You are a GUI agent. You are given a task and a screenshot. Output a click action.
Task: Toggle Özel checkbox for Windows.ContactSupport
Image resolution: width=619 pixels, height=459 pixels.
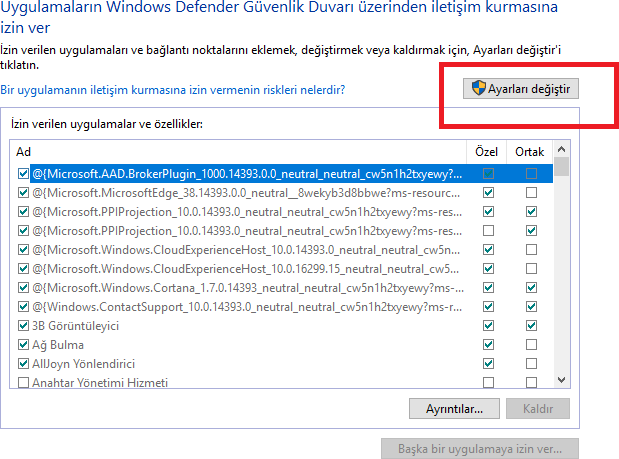[488, 307]
